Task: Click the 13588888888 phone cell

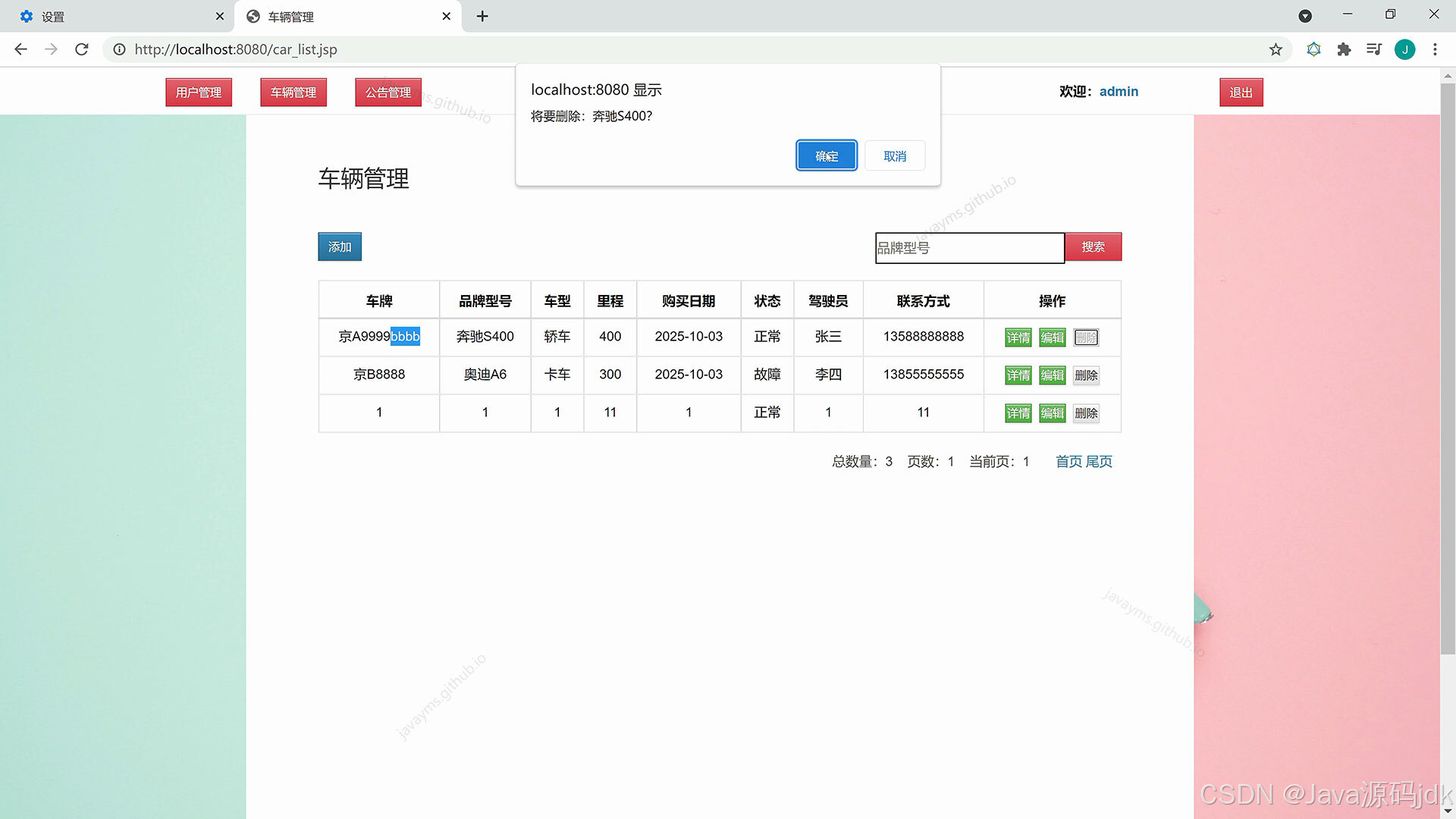Action: (x=923, y=336)
